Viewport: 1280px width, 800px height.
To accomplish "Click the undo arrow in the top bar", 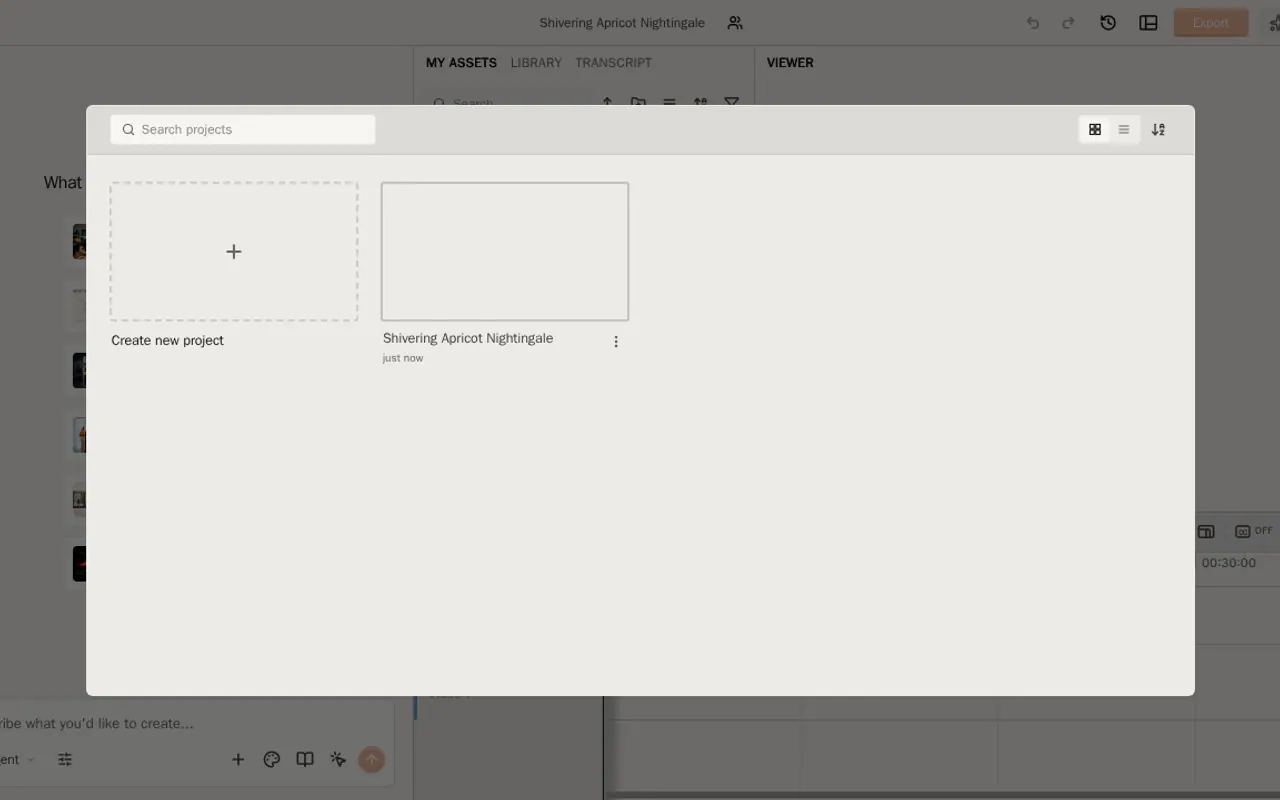I will coord(1033,23).
